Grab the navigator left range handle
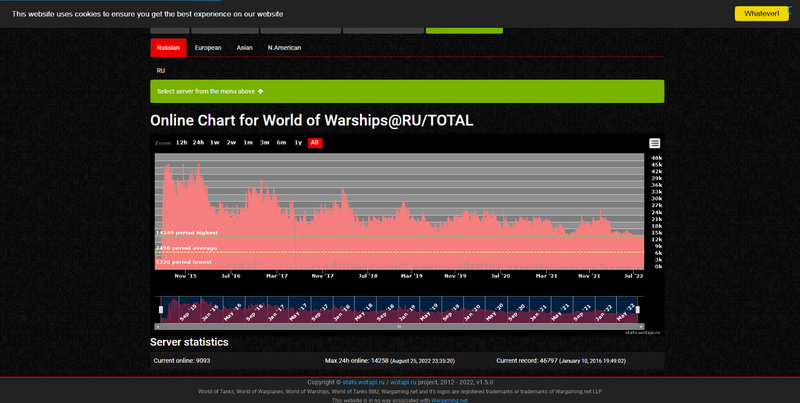The width and height of the screenshot is (800, 403). point(161,310)
